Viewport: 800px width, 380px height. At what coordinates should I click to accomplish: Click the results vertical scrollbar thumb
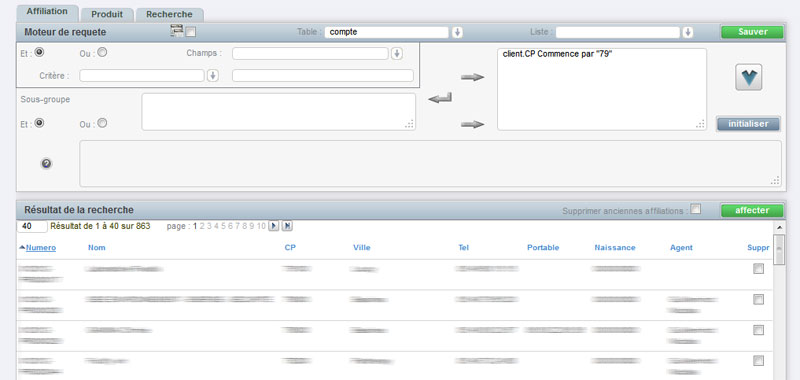(x=779, y=249)
